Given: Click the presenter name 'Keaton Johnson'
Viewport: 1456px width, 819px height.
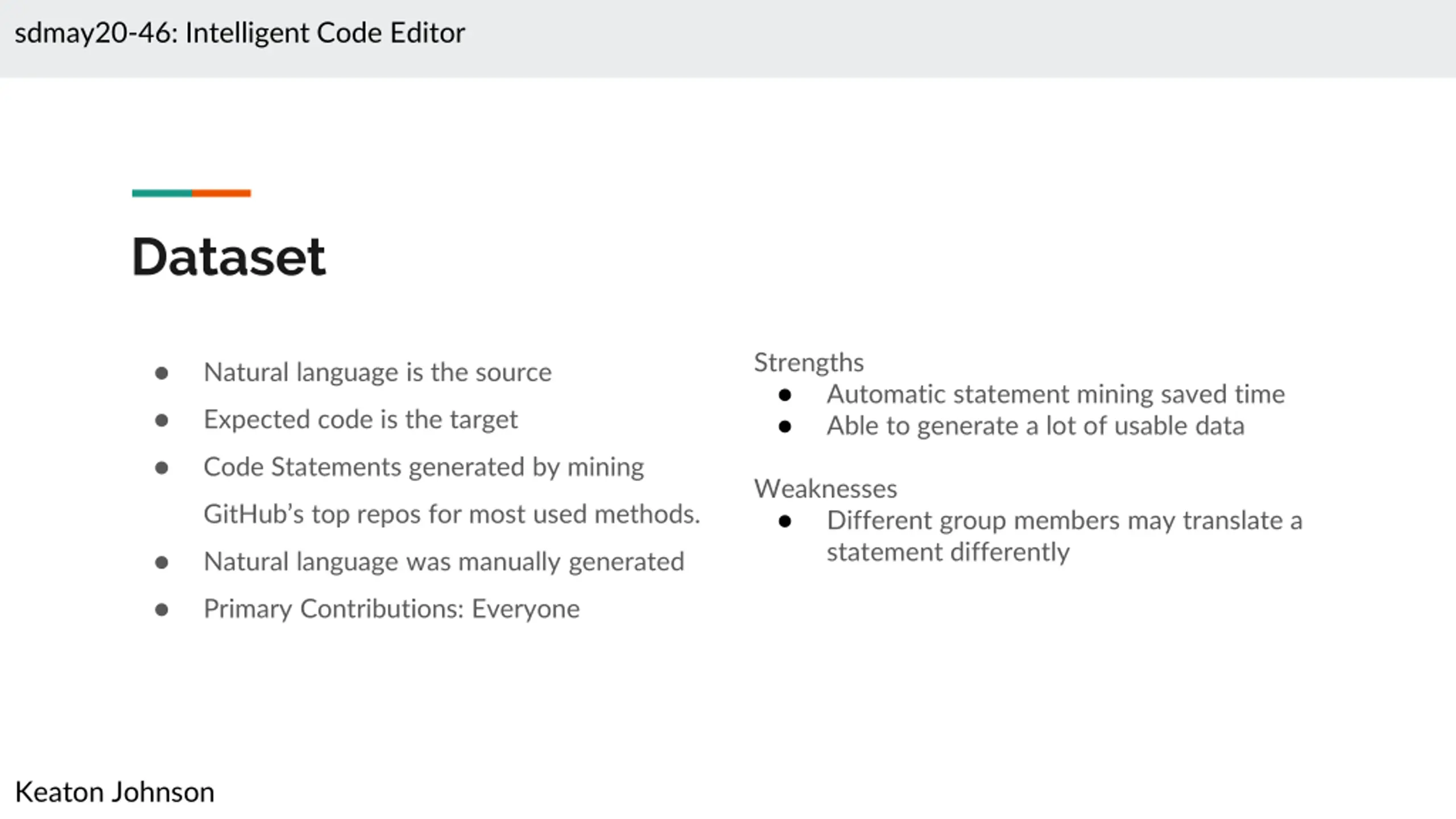Looking at the screenshot, I should tap(114, 792).
